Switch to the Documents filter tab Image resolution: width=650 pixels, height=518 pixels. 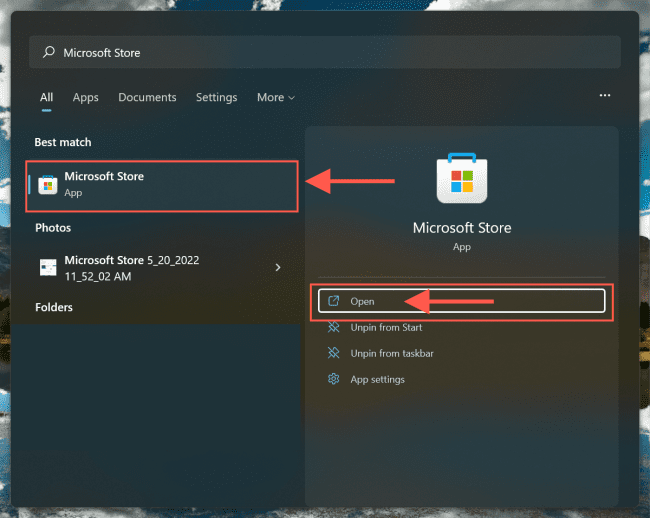pos(147,98)
